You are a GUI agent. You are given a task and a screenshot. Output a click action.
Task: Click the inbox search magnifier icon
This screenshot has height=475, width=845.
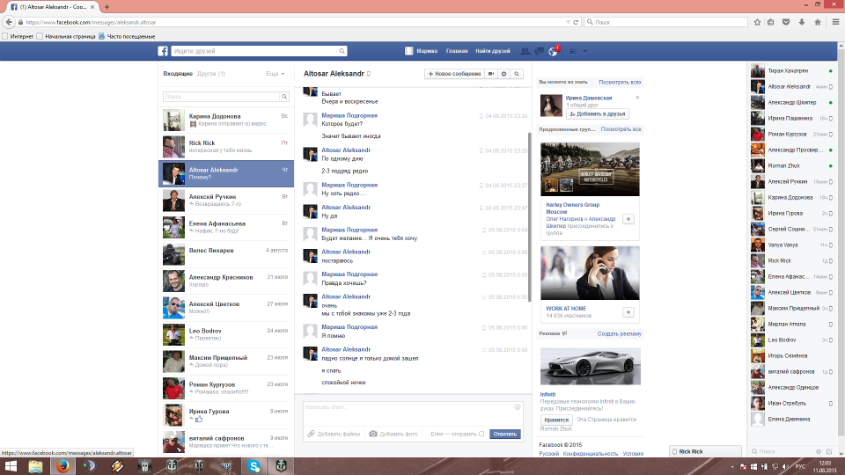click(x=284, y=97)
